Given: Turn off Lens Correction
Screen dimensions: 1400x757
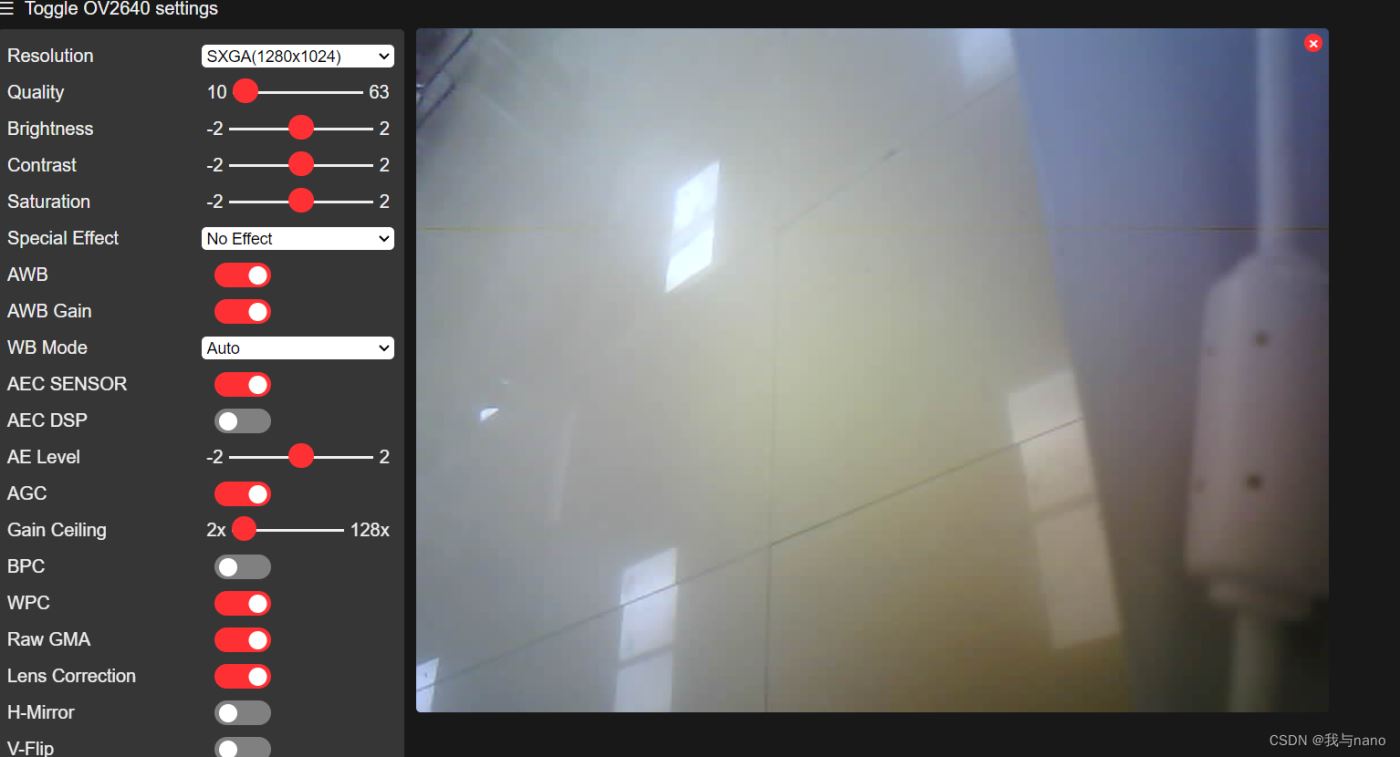Looking at the screenshot, I should coord(242,676).
